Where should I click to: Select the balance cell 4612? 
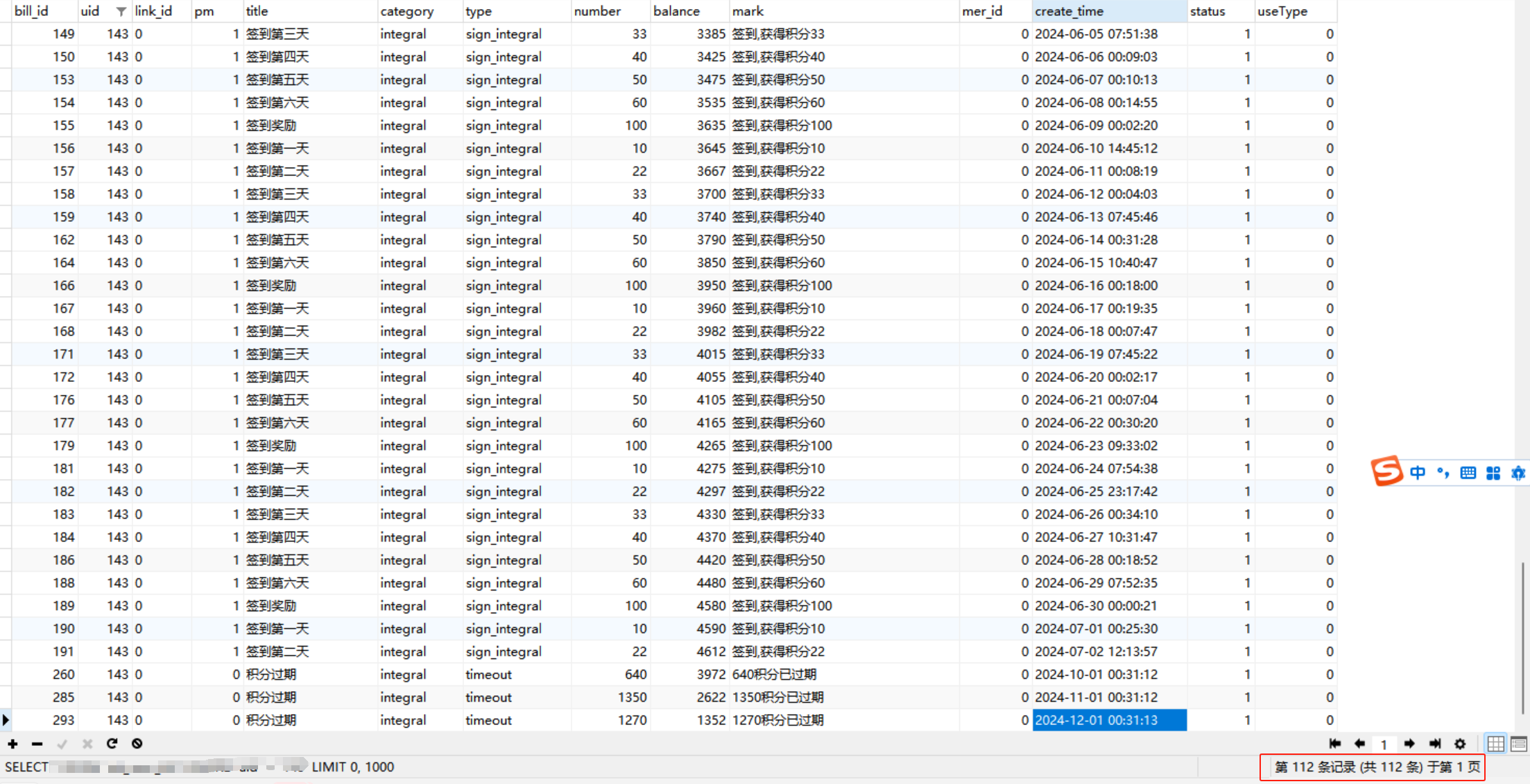click(x=689, y=652)
